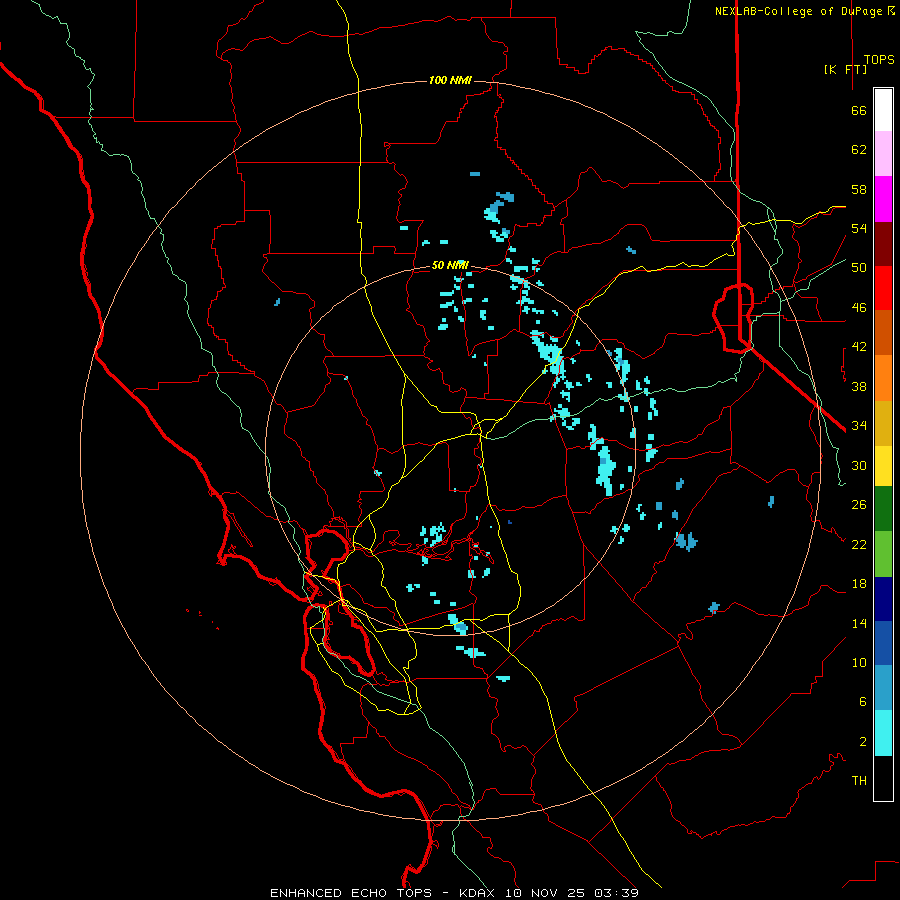Click the TOPS legend heading

click(x=879, y=59)
